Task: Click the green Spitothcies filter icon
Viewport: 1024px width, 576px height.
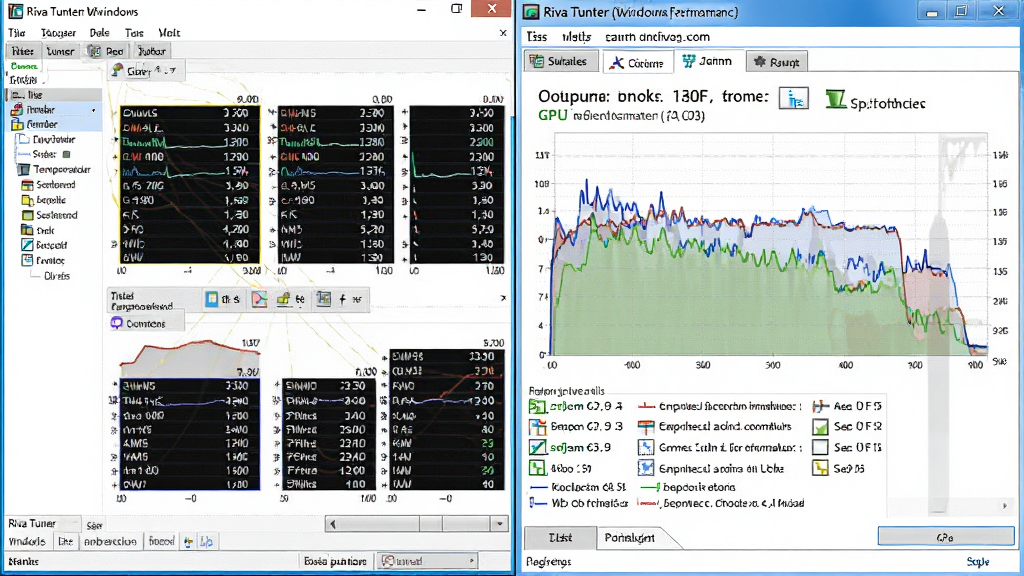Action: [835, 99]
